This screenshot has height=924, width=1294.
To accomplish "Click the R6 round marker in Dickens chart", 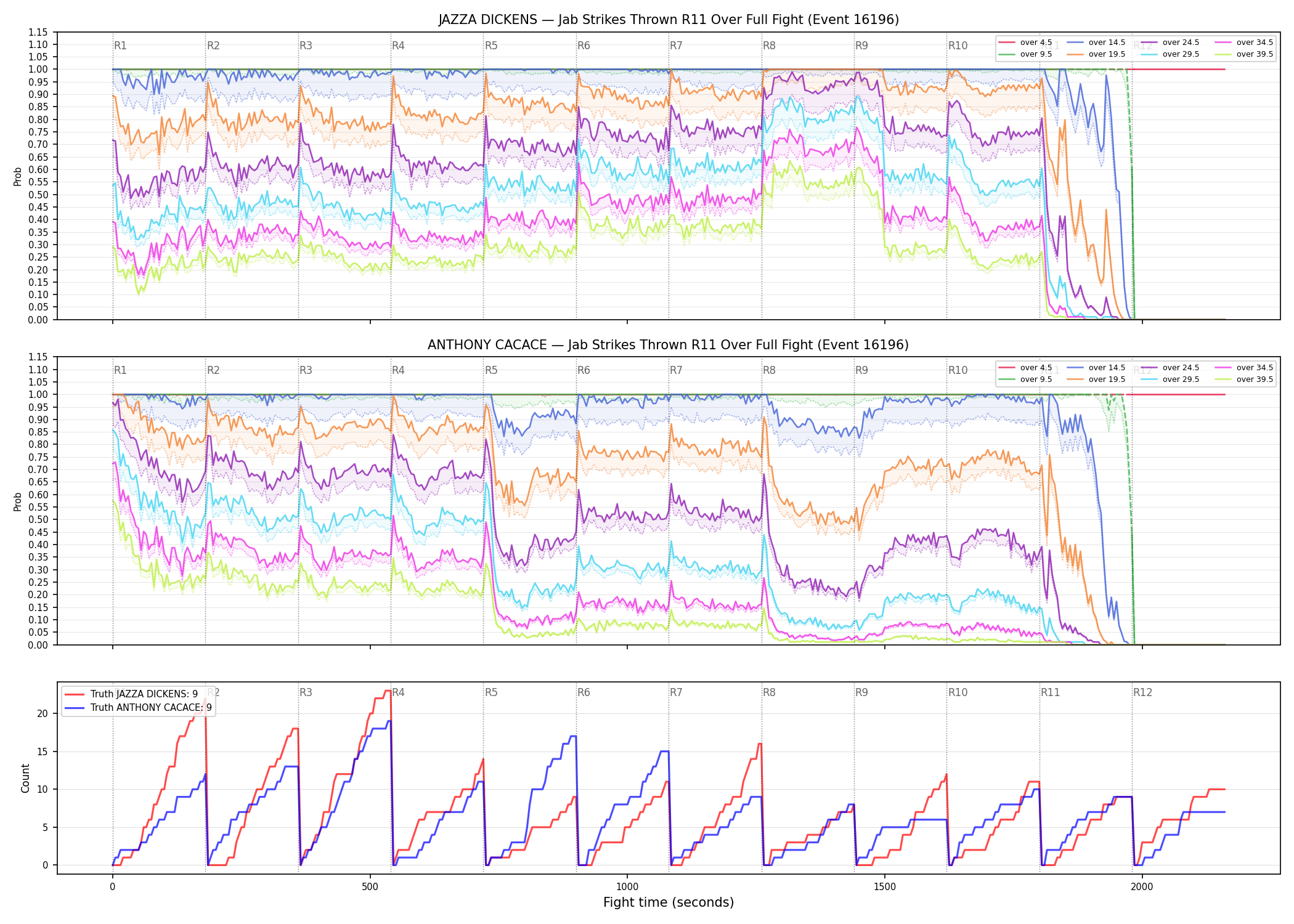I will (x=584, y=46).
